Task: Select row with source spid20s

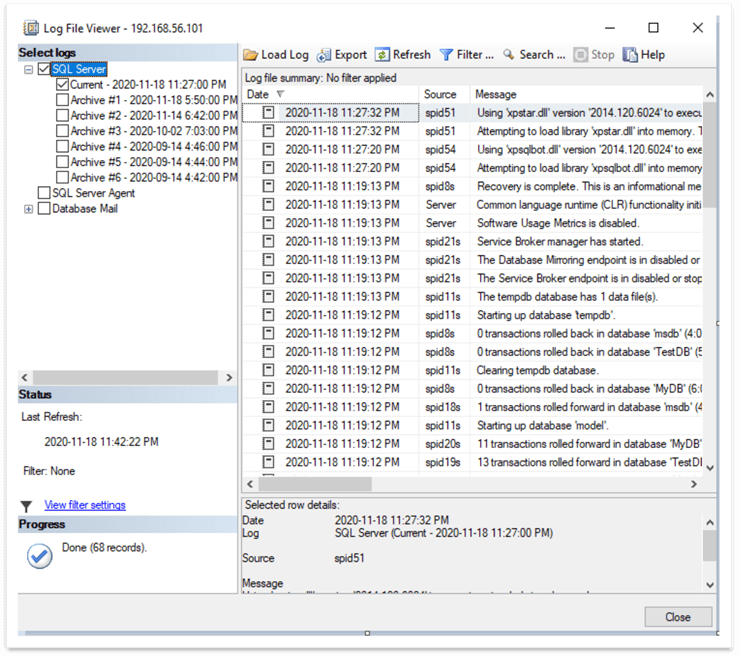Action: coord(472,444)
